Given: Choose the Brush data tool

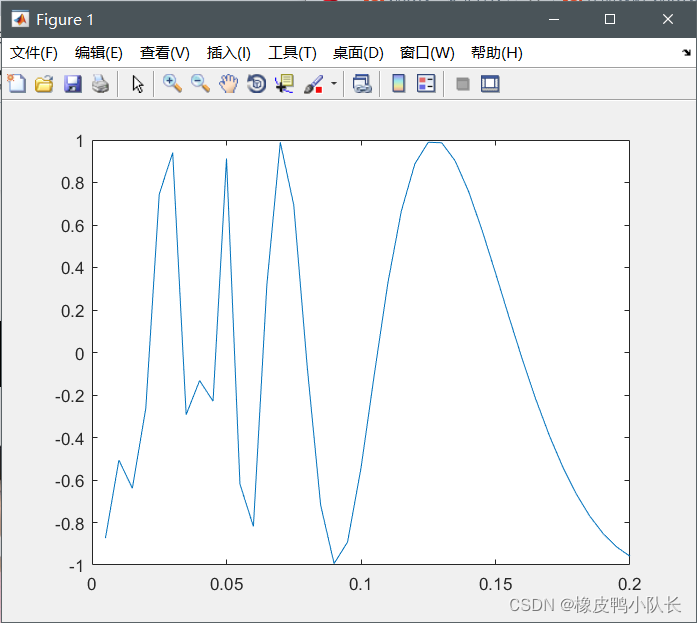Looking at the screenshot, I should (x=313, y=84).
